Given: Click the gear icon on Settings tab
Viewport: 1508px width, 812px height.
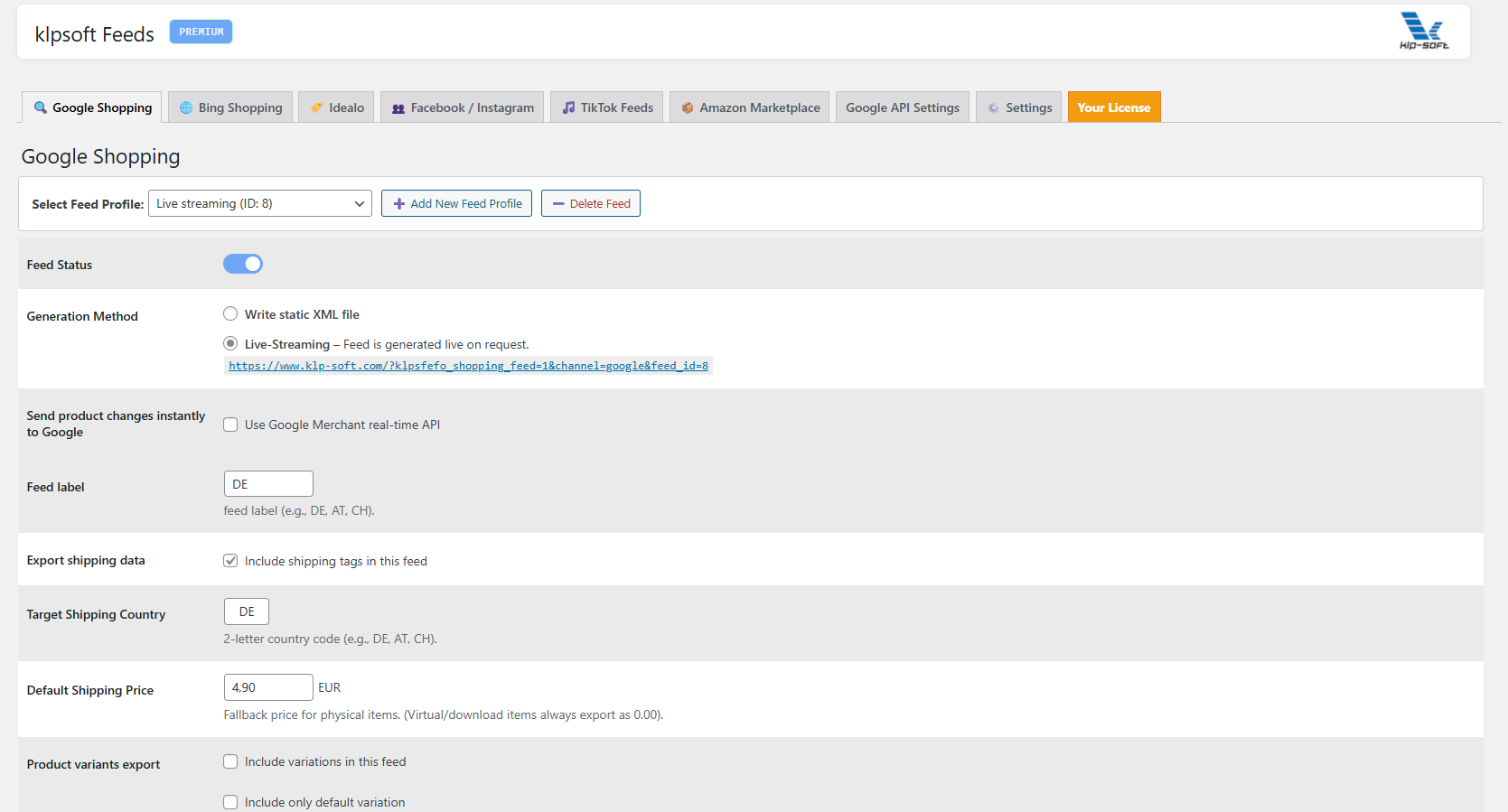Looking at the screenshot, I should click(993, 107).
